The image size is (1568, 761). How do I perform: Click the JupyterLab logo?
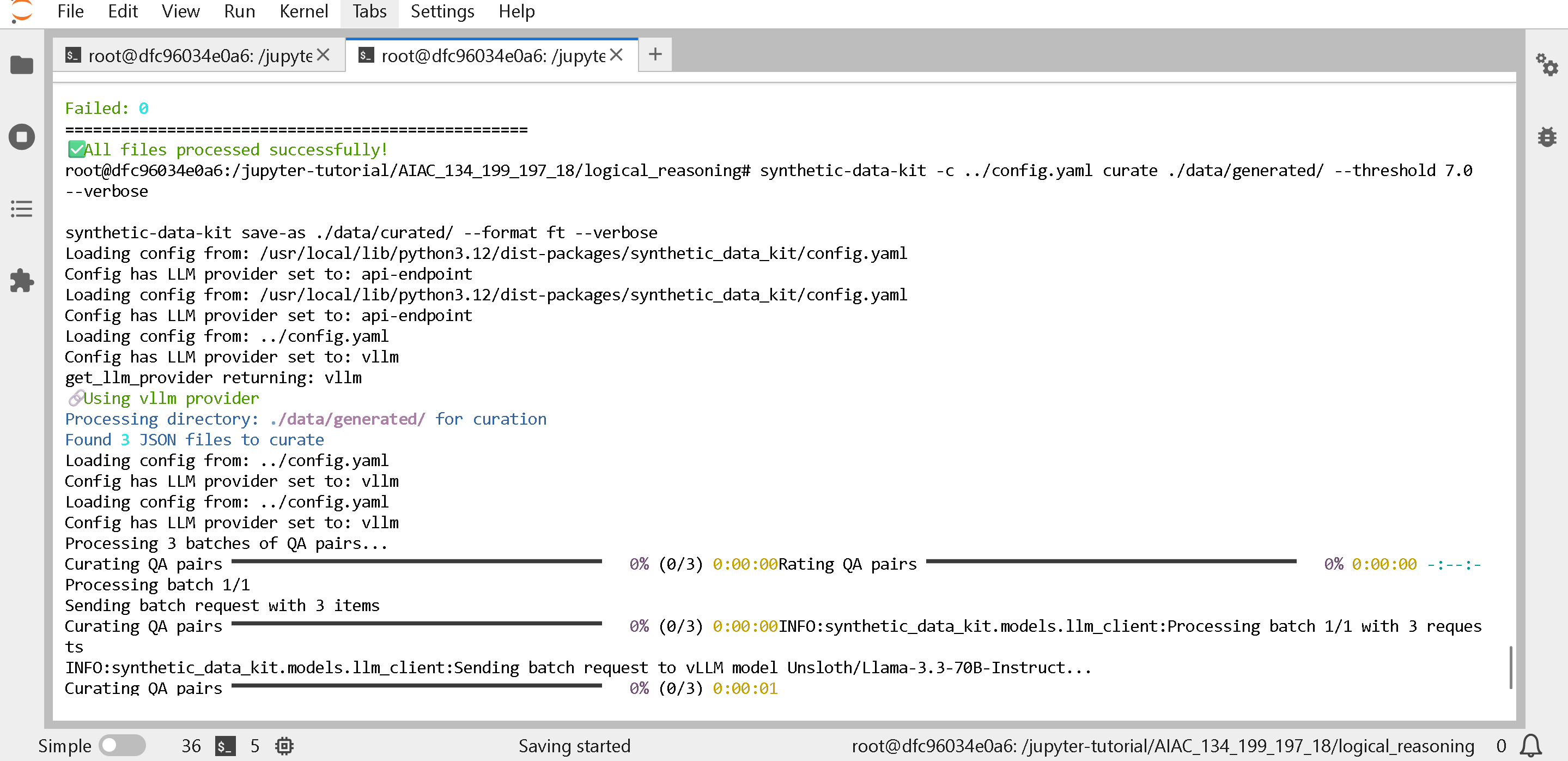click(22, 11)
